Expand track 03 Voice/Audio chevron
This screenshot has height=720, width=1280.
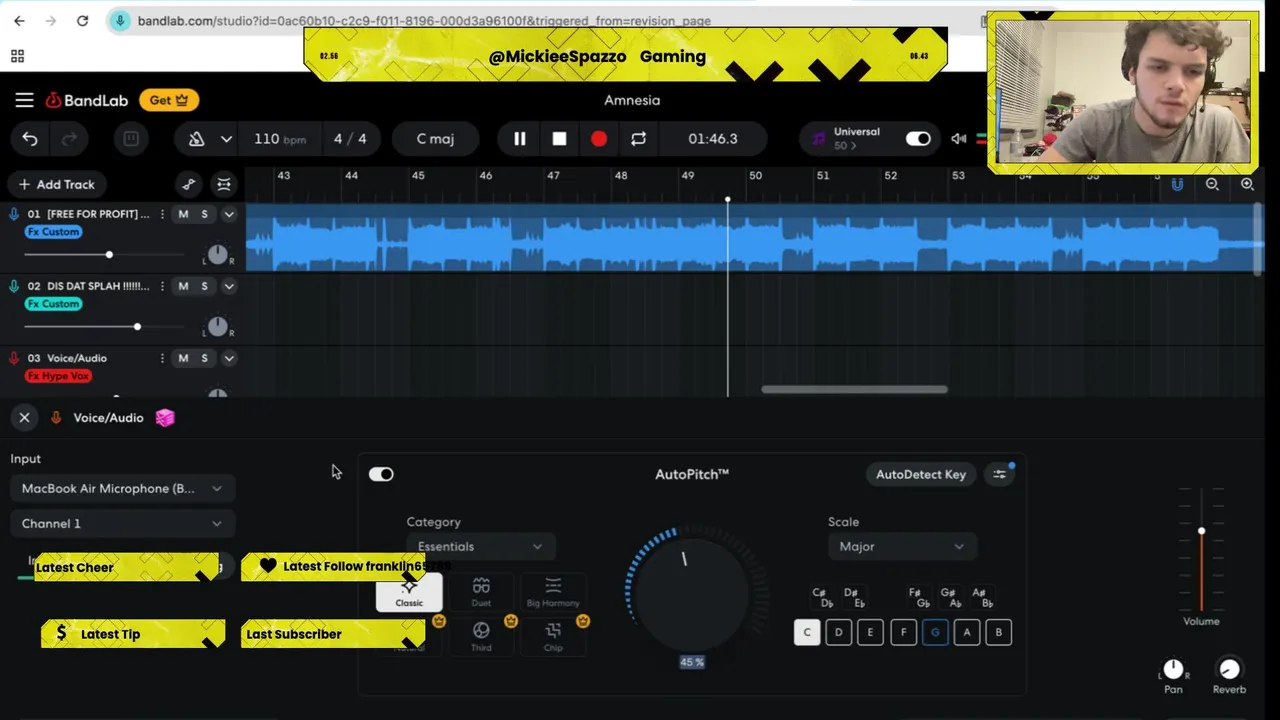click(229, 358)
